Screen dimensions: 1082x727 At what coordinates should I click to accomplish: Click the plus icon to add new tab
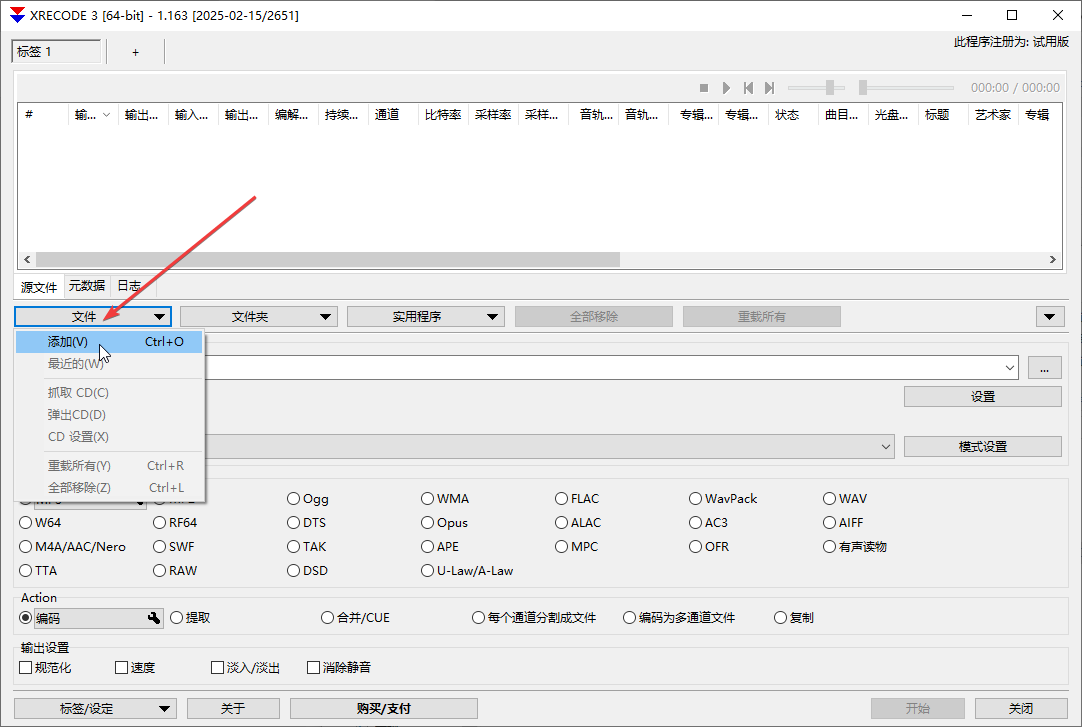[x=136, y=52]
